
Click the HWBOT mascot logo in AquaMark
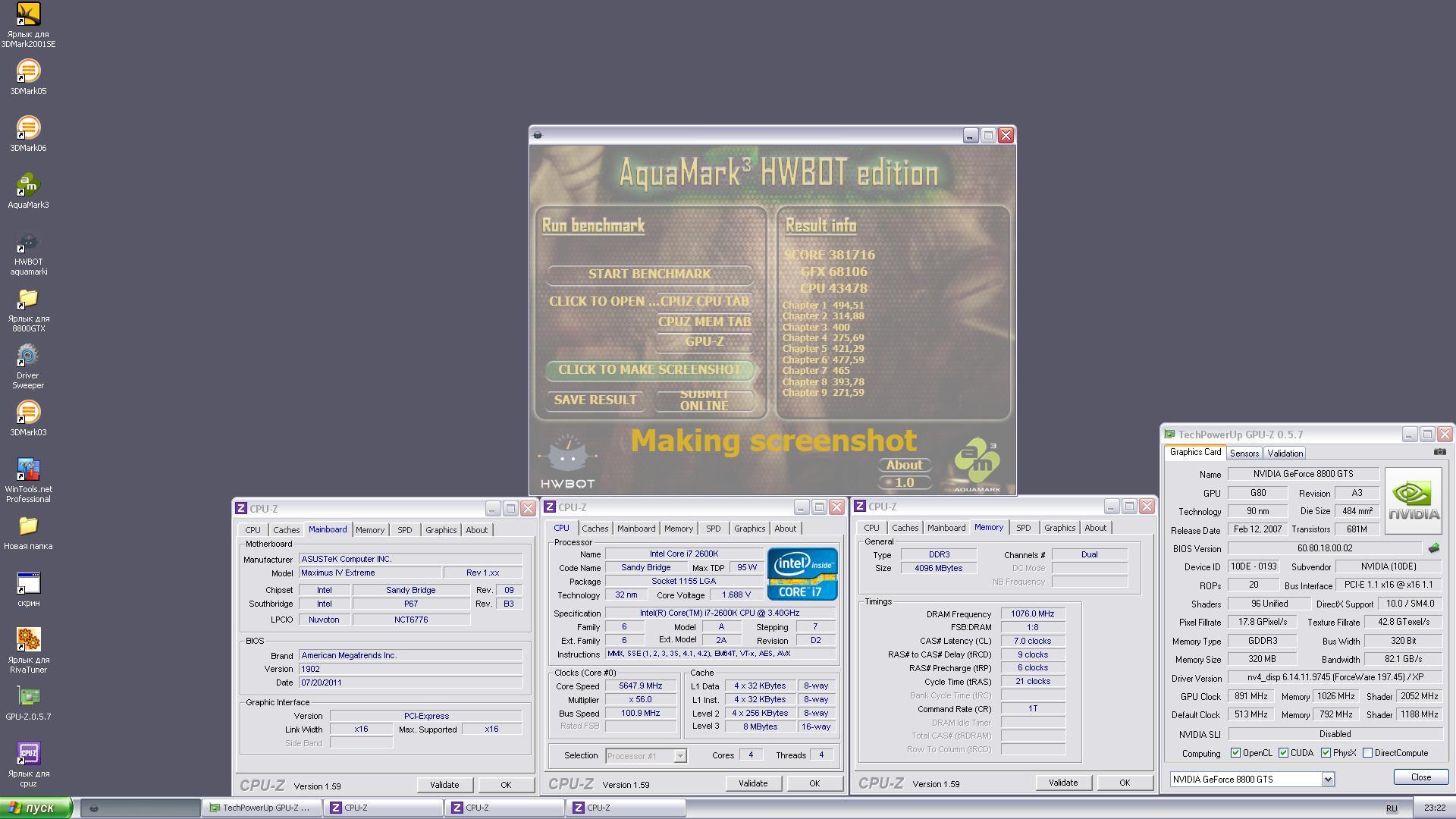click(567, 462)
